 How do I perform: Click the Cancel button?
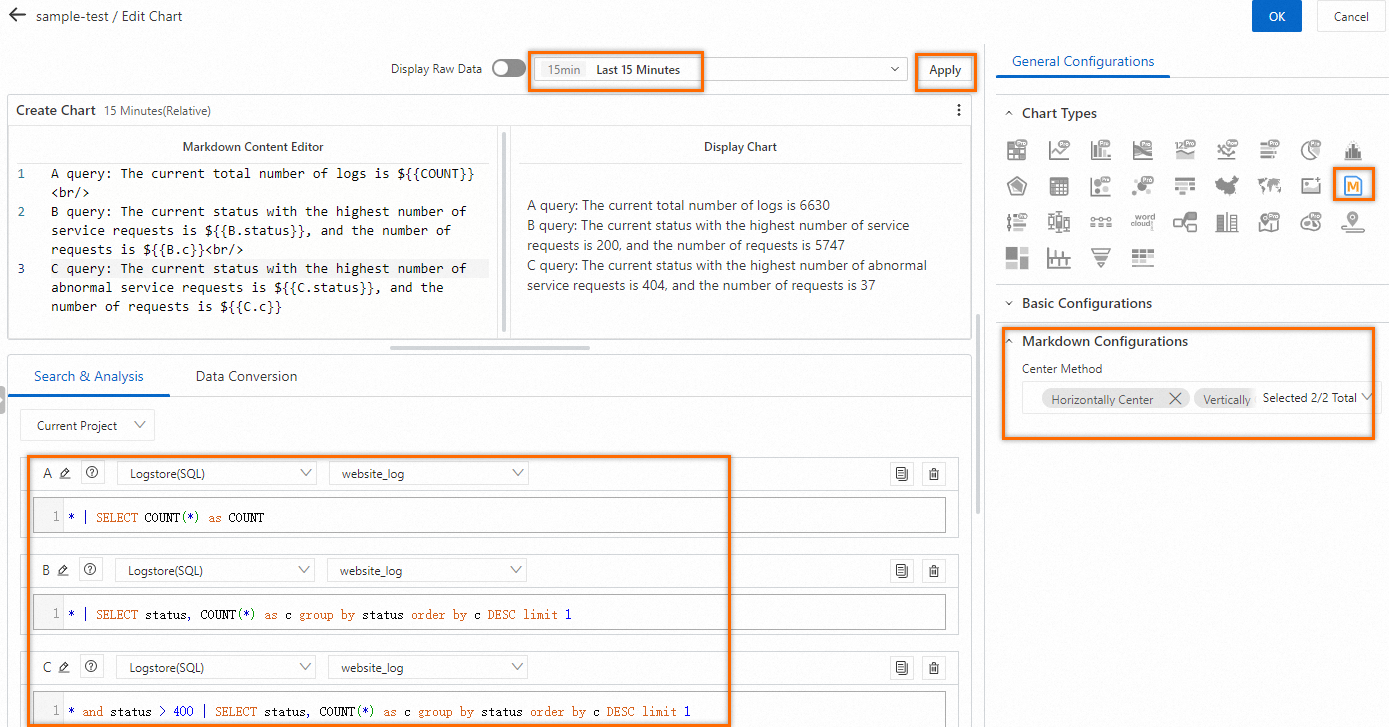[1351, 16]
